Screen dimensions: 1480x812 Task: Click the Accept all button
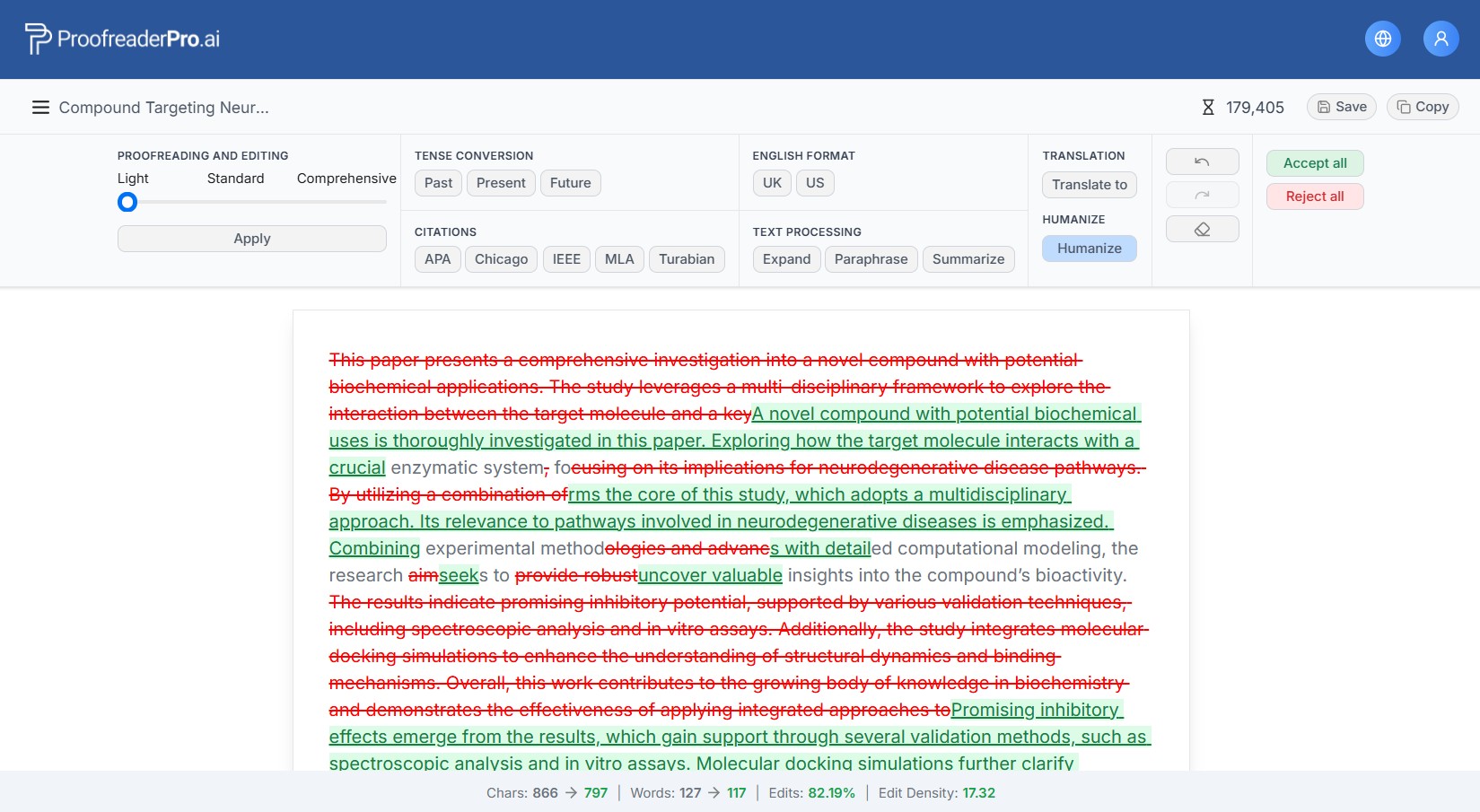[1314, 163]
